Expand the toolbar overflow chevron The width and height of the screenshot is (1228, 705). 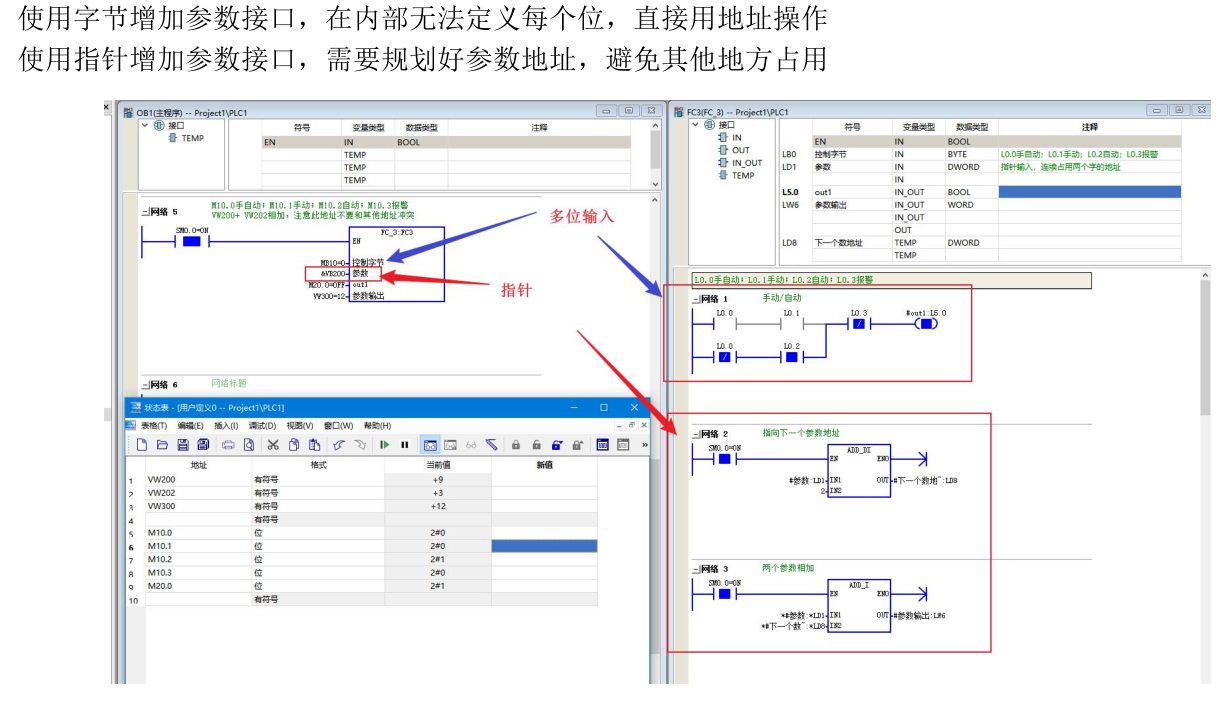pos(645,445)
